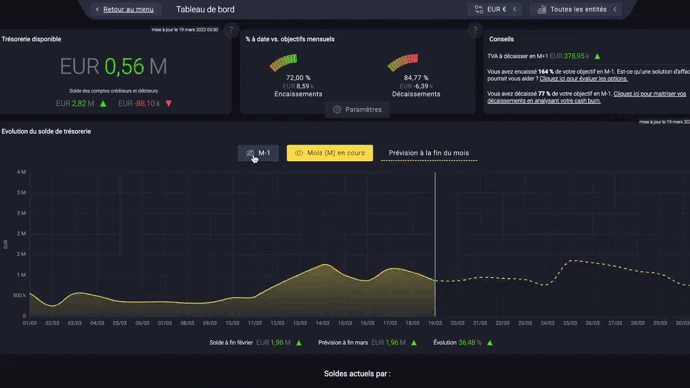Open link to évaluer les options
The image size is (690, 388).
point(584,79)
